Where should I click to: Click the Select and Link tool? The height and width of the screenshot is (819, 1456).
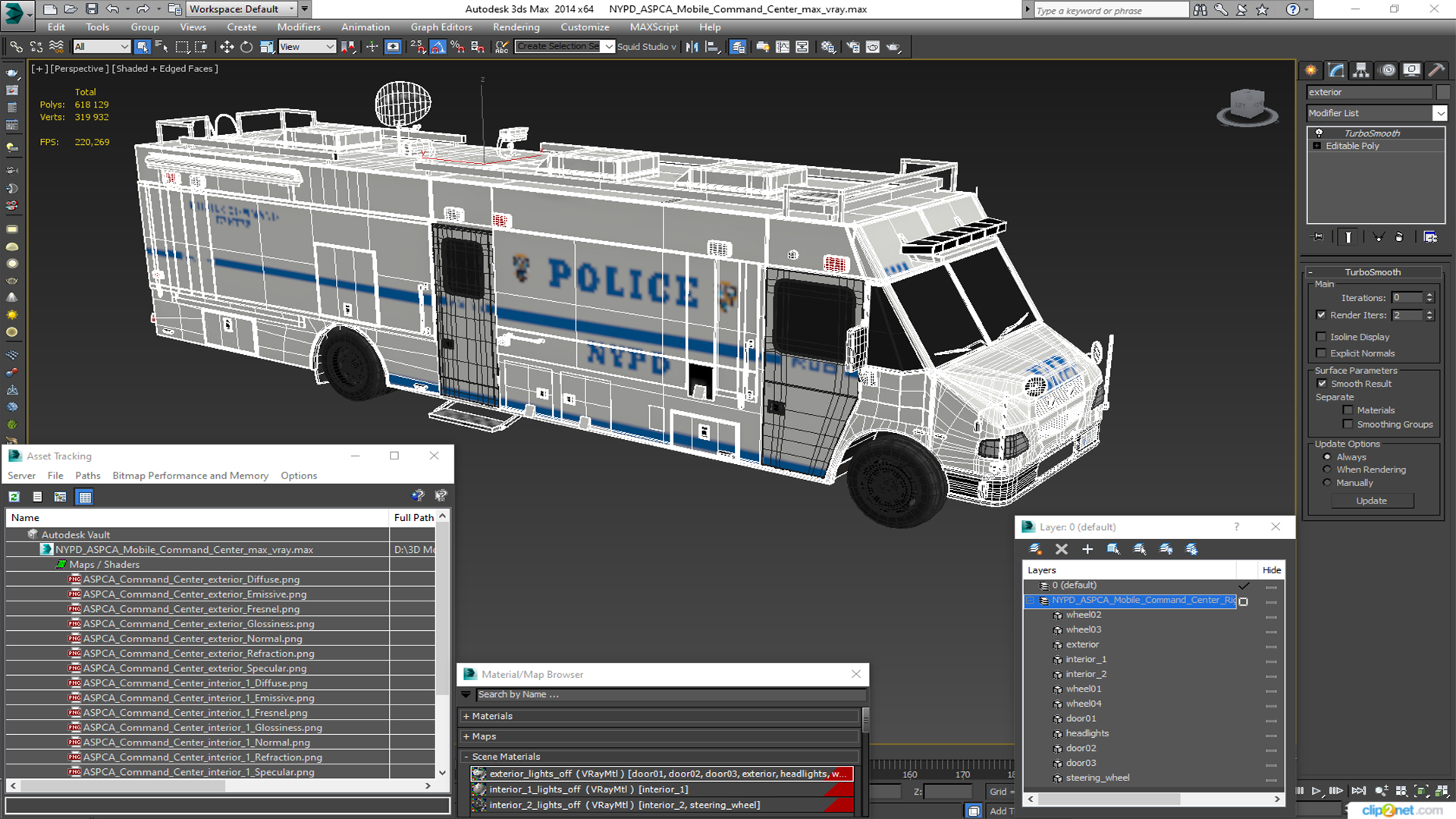point(16,47)
